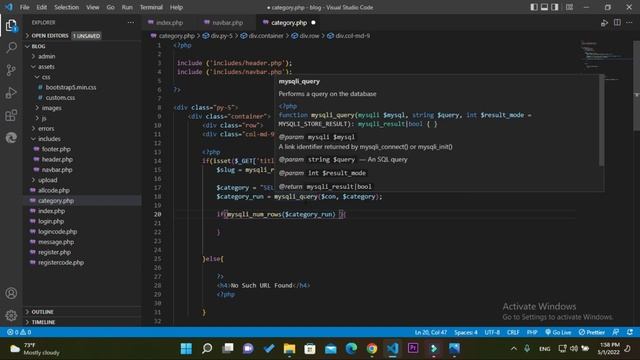The width and height of the screenshot is (640, 360).
Task: Open the View menu
Action: [x=93, y=7]
